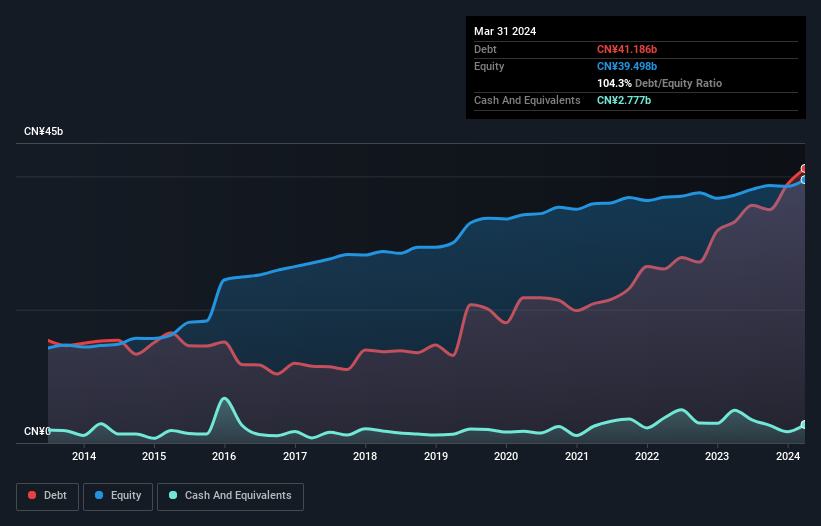The width and height of the screenshot is (821, 526).
Task: Click the Mar 31 2024 tooltip date
Action: point(505,31)
